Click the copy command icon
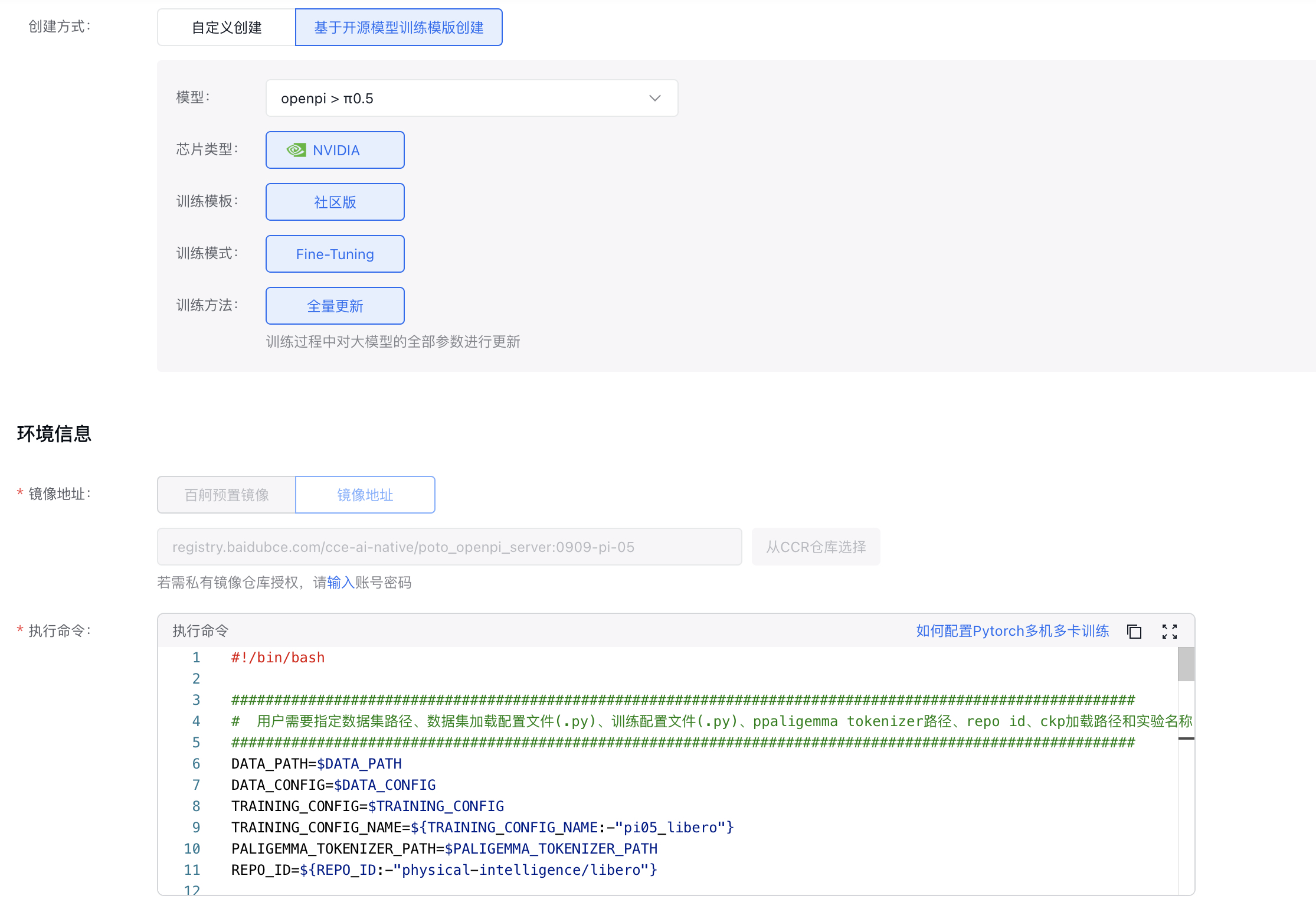This screenshot has width=1316, height=902. click(x=1134, y=631)
